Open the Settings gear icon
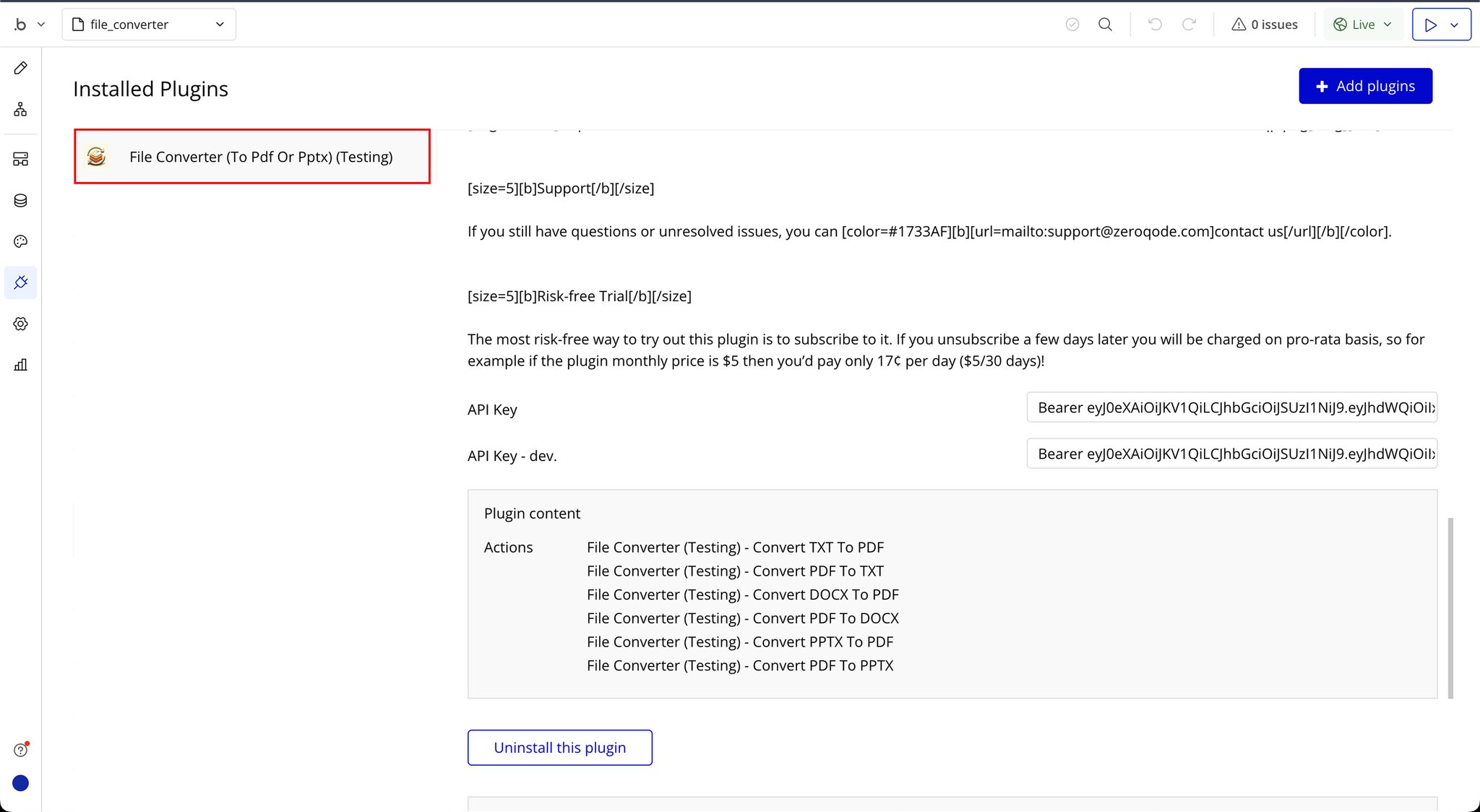The image size is (1480, 812). 20,324
